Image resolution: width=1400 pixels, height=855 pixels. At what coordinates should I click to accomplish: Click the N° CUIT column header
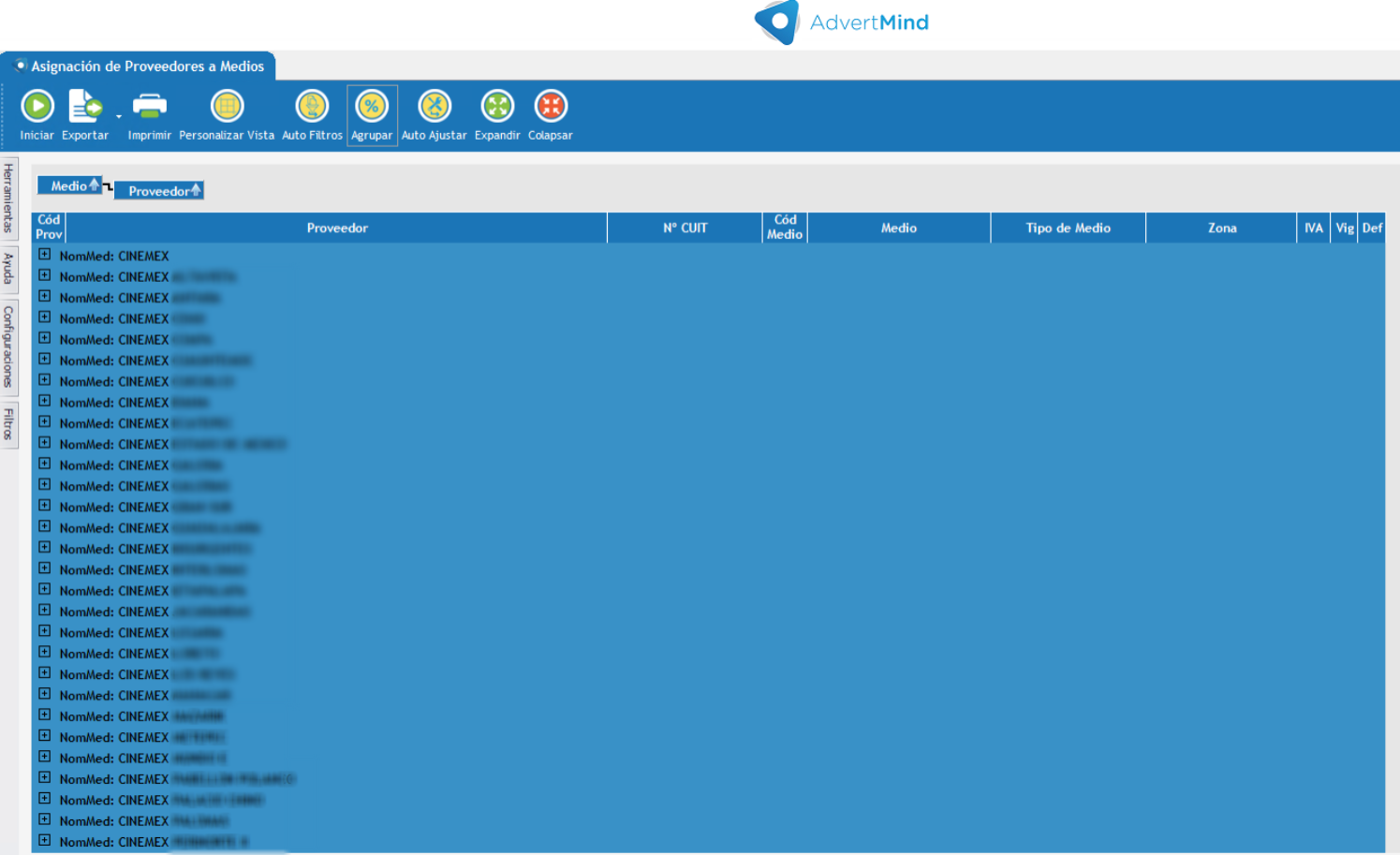(685, 228)
